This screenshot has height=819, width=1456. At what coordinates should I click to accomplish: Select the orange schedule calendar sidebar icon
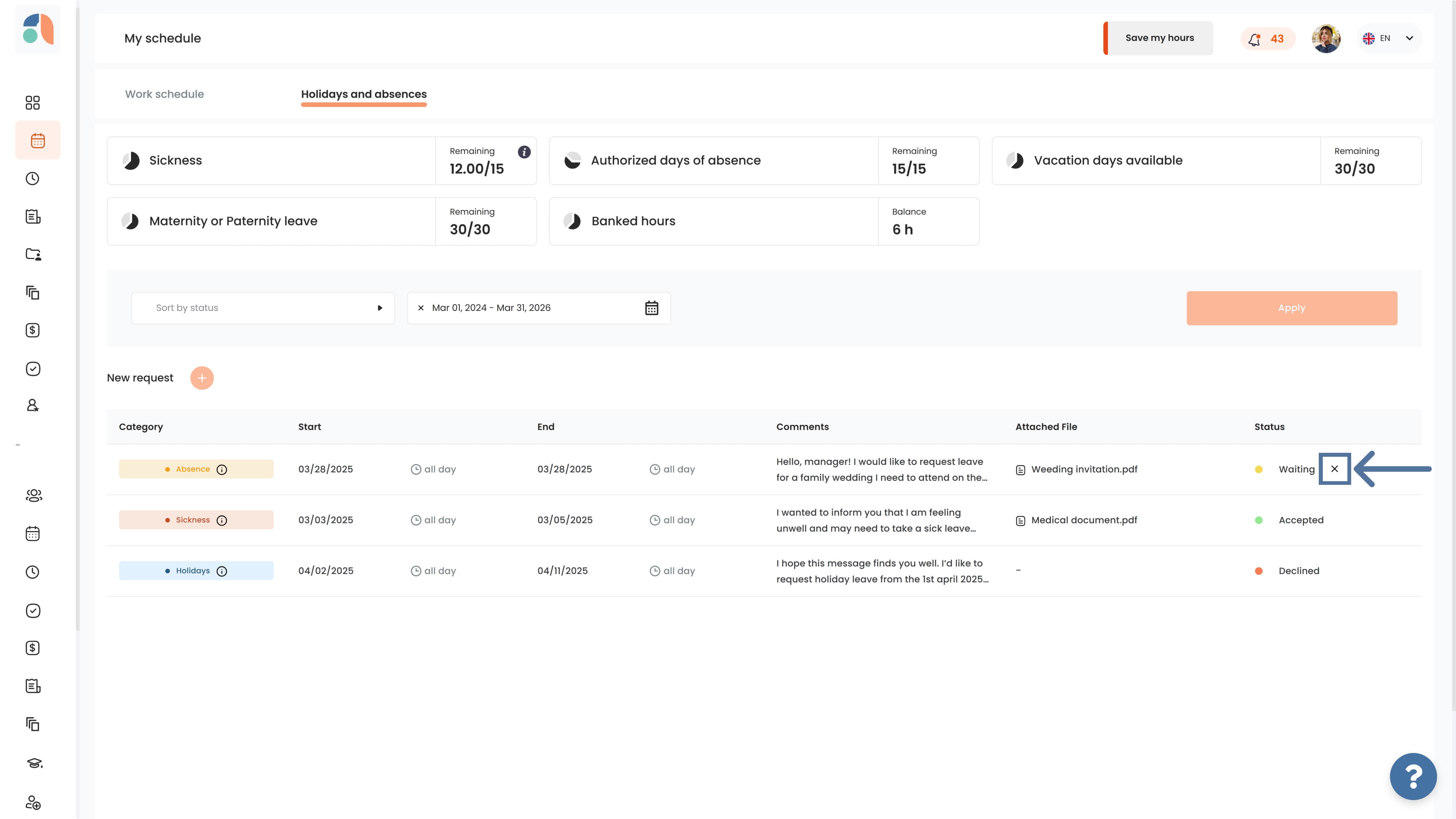[x=38, y=140]
